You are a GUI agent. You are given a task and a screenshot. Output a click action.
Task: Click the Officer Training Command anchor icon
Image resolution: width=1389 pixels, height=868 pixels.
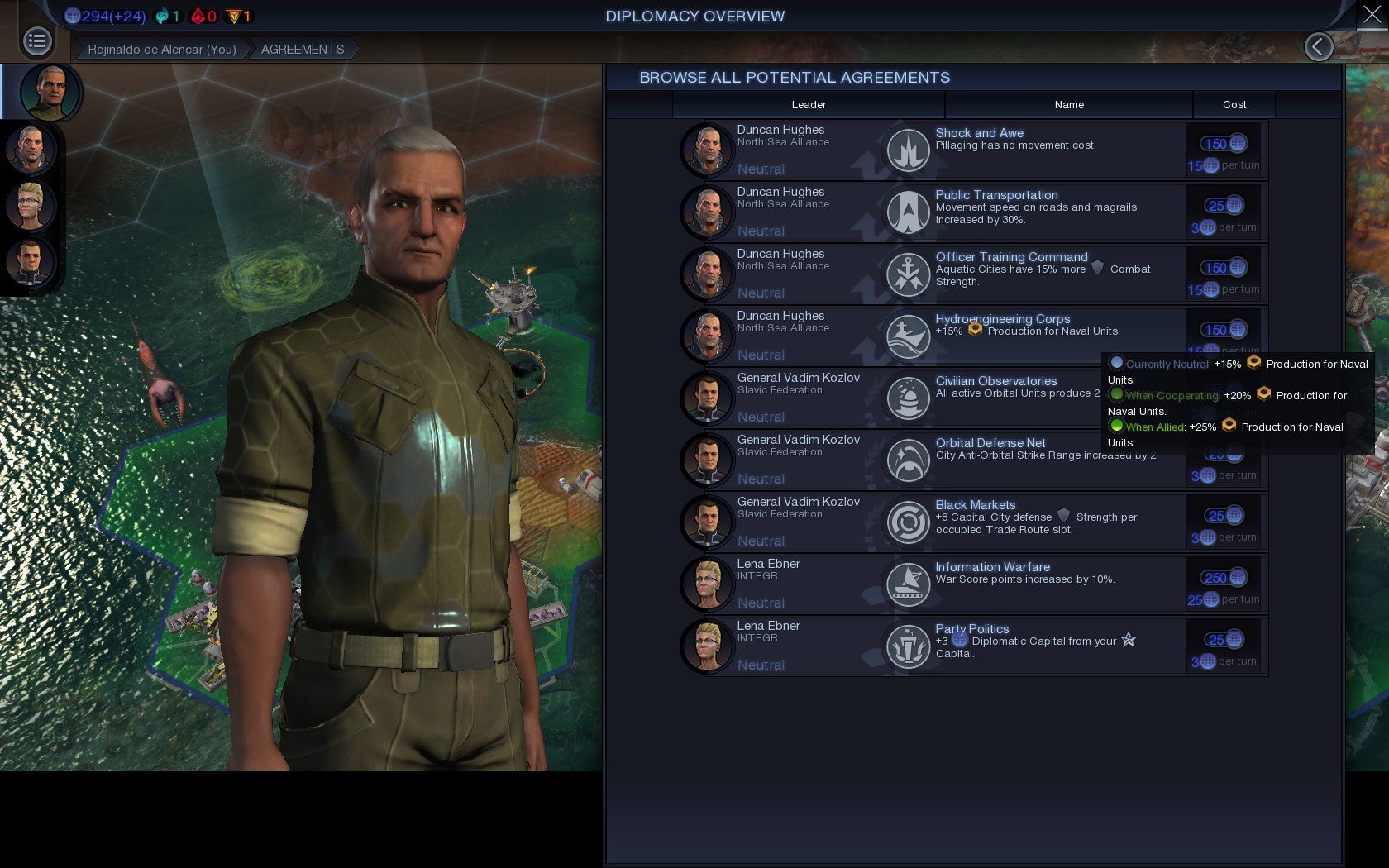[x=908, y=274]
